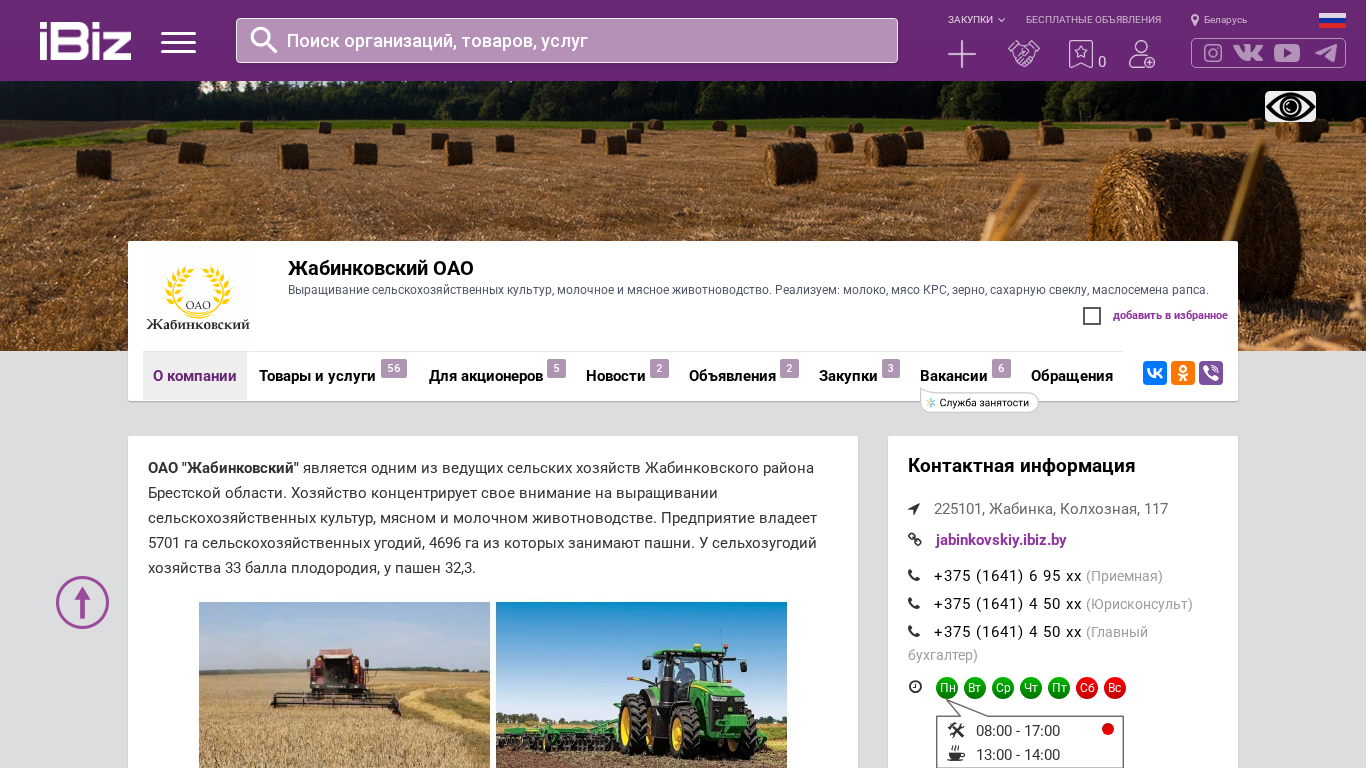
Task: Click the plus add icon
Action: click(x=962, y=54)
